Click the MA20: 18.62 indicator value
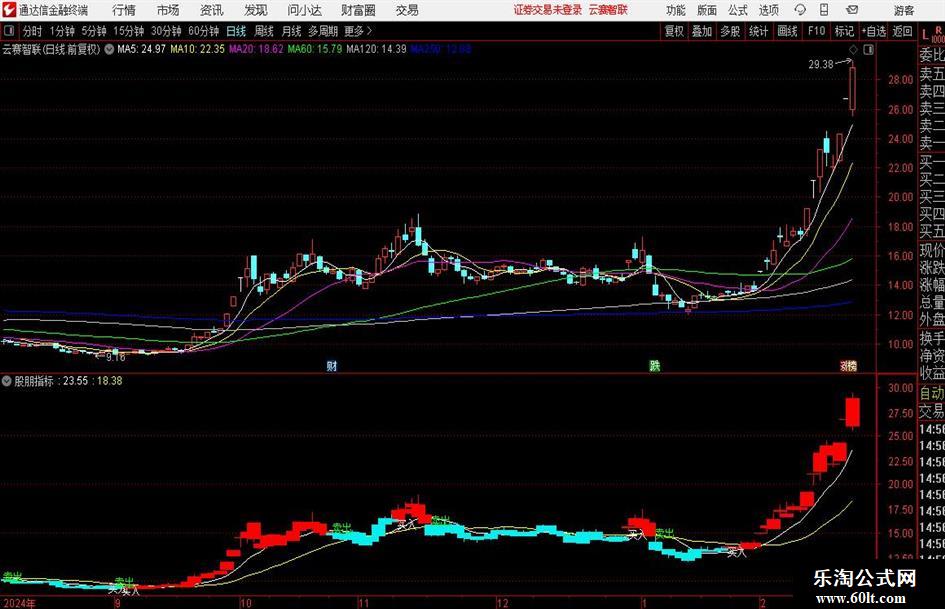 click(x=256, y=49)
